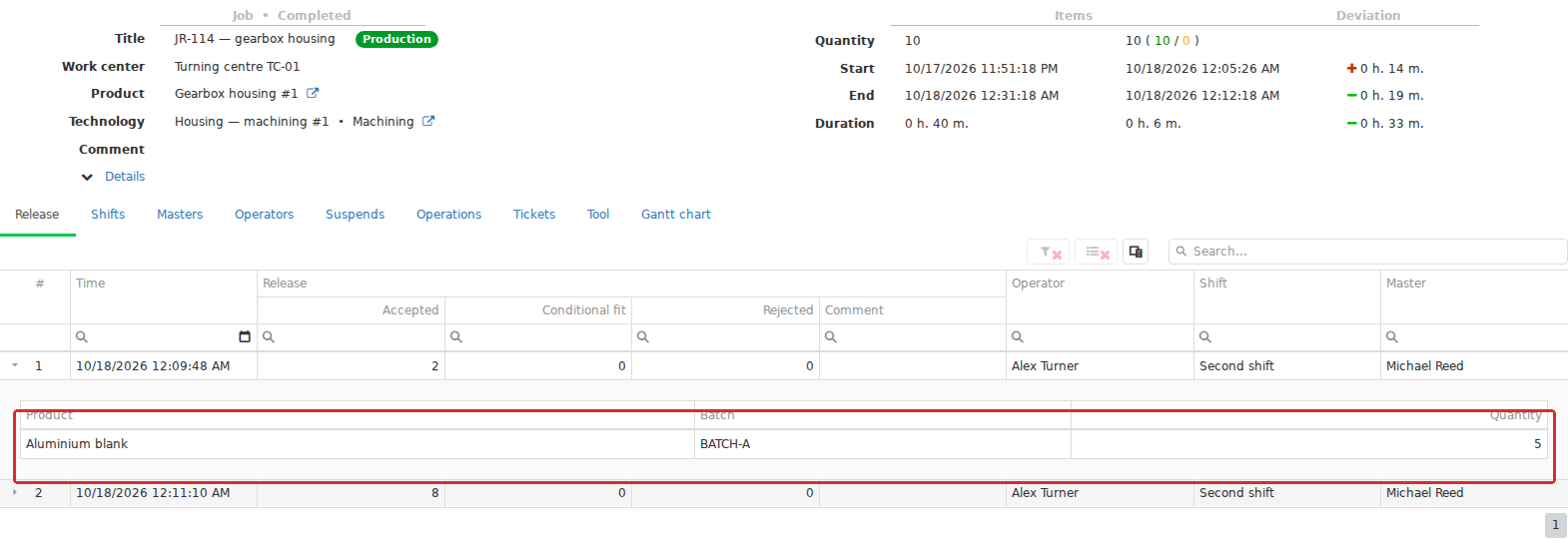The width and height of the screenshot is (1568, 548).
Task: Click material quantity value 5
Action: point(1309,444)
